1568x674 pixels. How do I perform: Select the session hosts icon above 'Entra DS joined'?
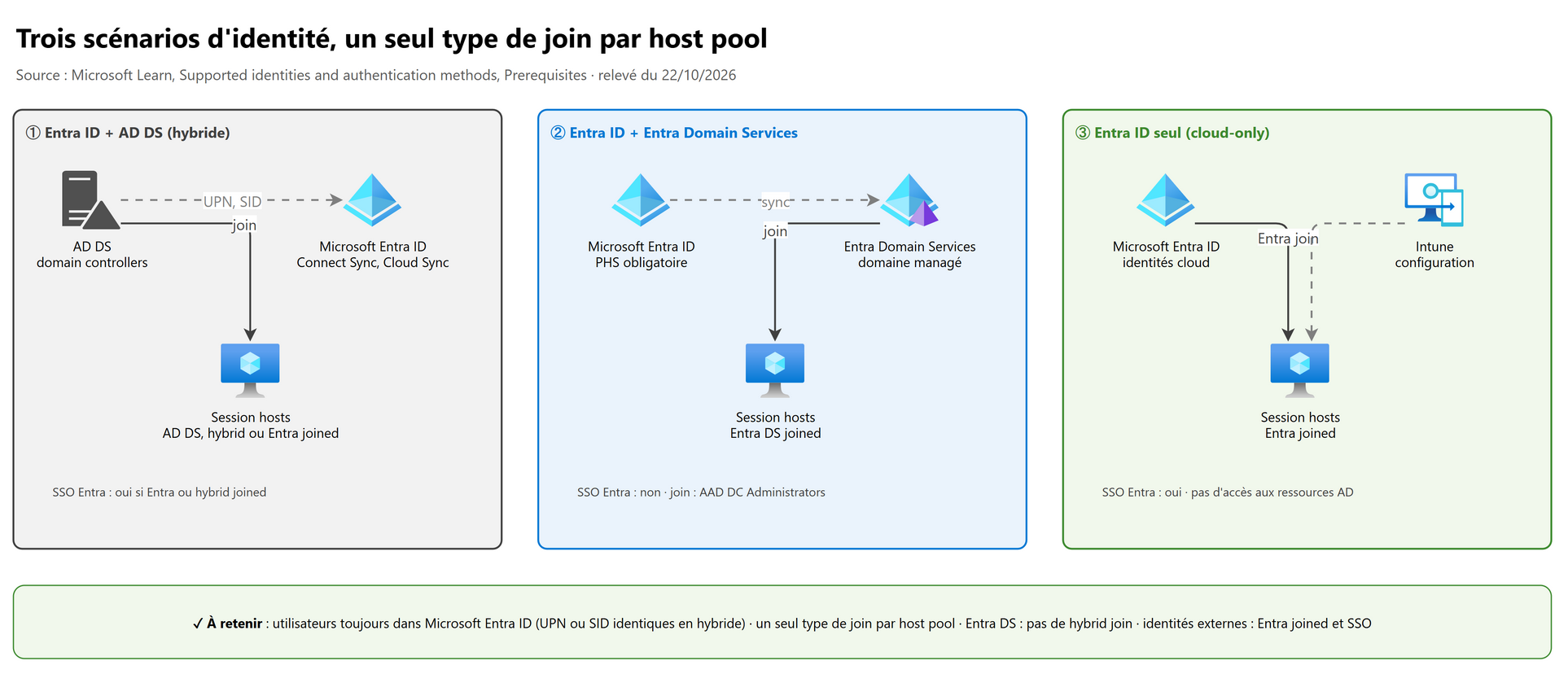point(775,370)
